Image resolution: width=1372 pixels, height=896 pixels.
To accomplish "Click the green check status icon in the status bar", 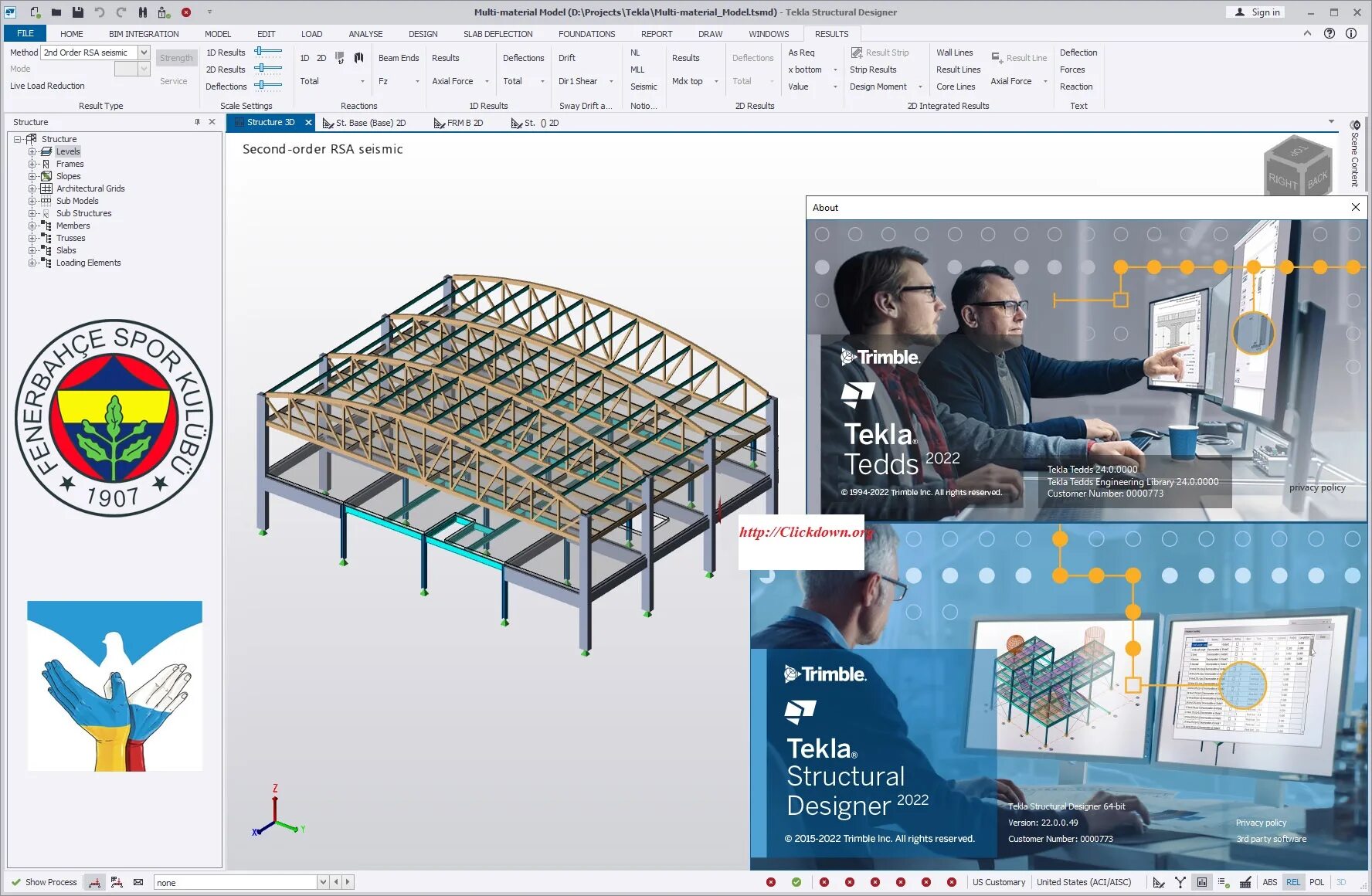I will tap(796, 882).
